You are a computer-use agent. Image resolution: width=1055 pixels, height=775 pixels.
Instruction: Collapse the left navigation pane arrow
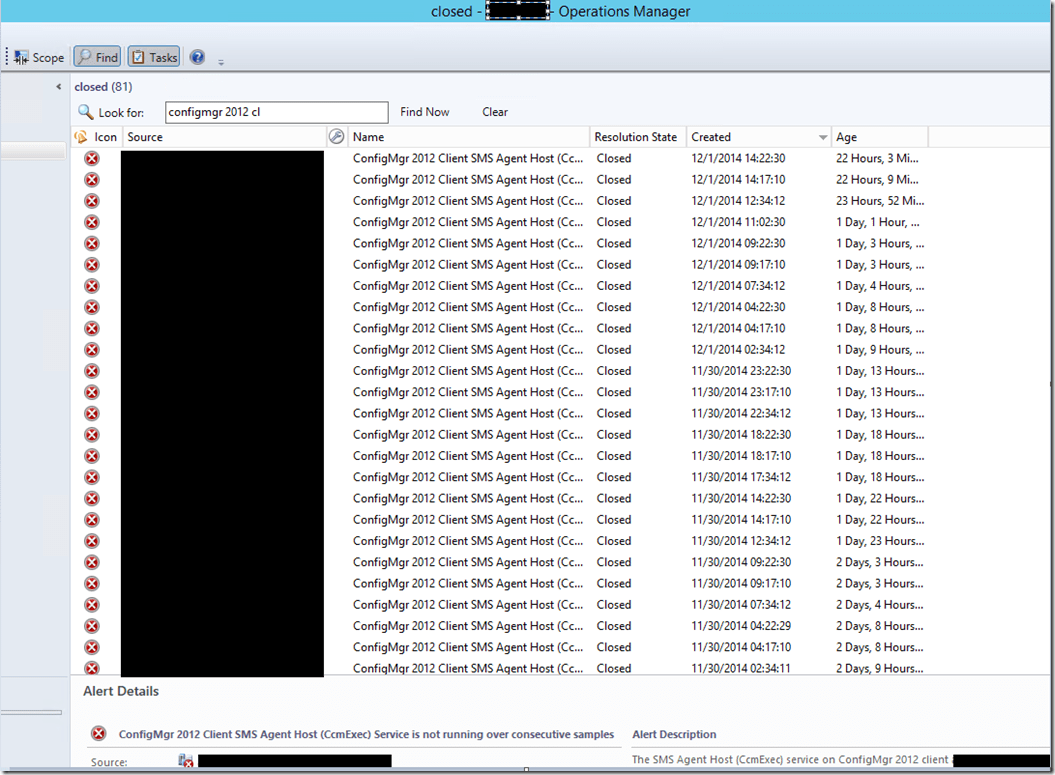point(58,87)
